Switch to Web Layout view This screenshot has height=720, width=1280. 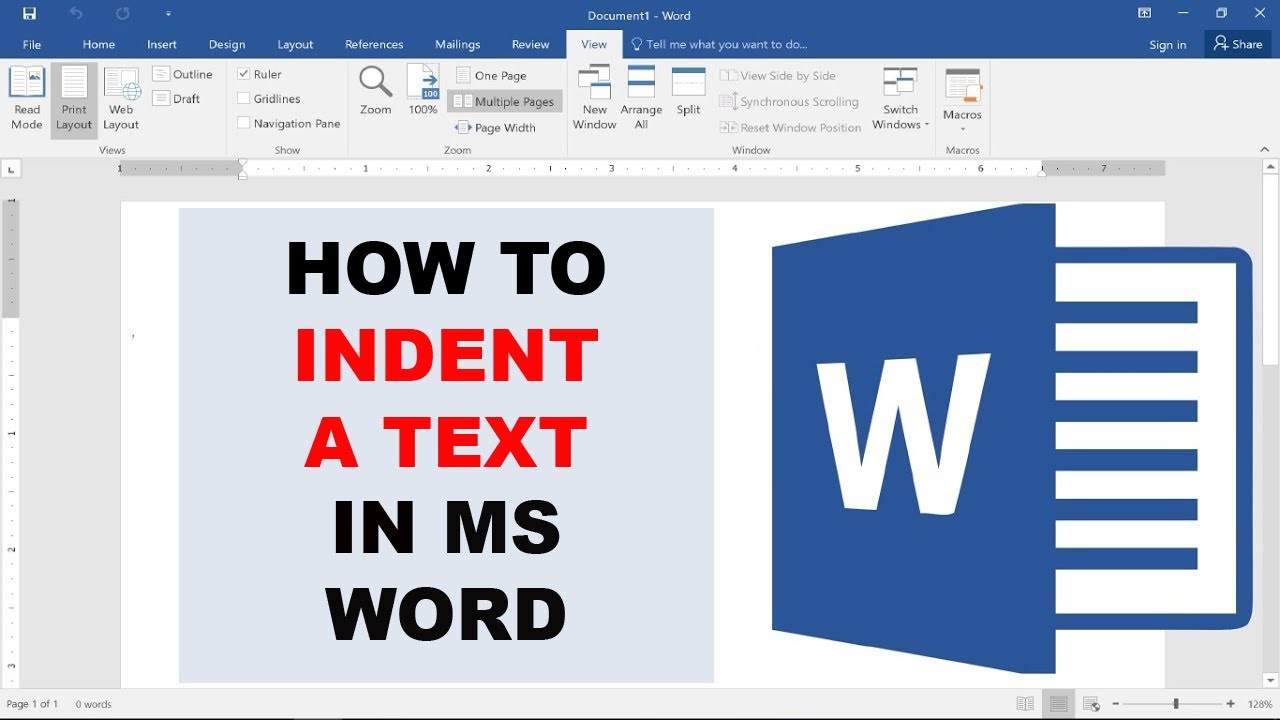coord(121,99)
